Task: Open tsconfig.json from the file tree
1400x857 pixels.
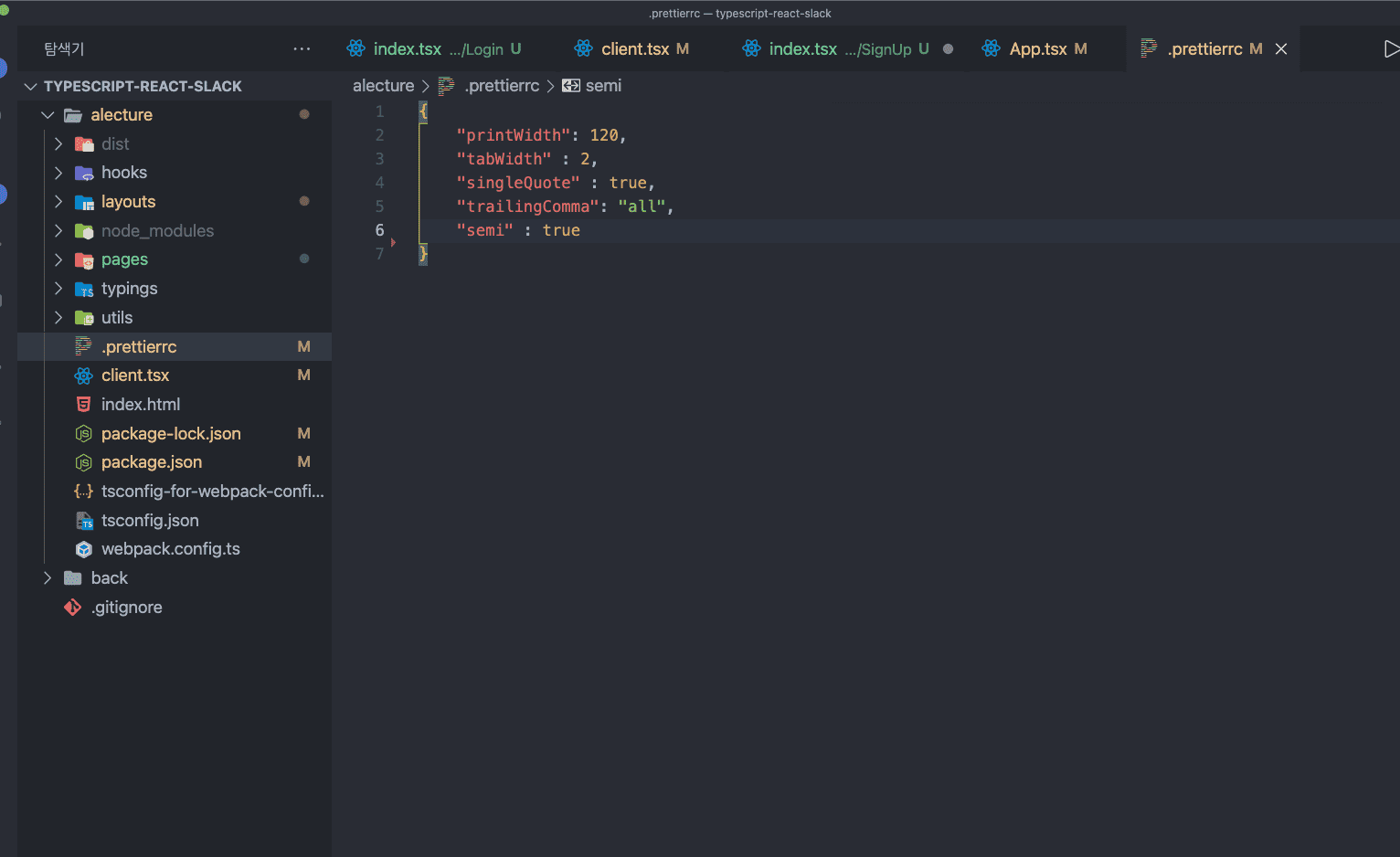Action: (150, 521)
